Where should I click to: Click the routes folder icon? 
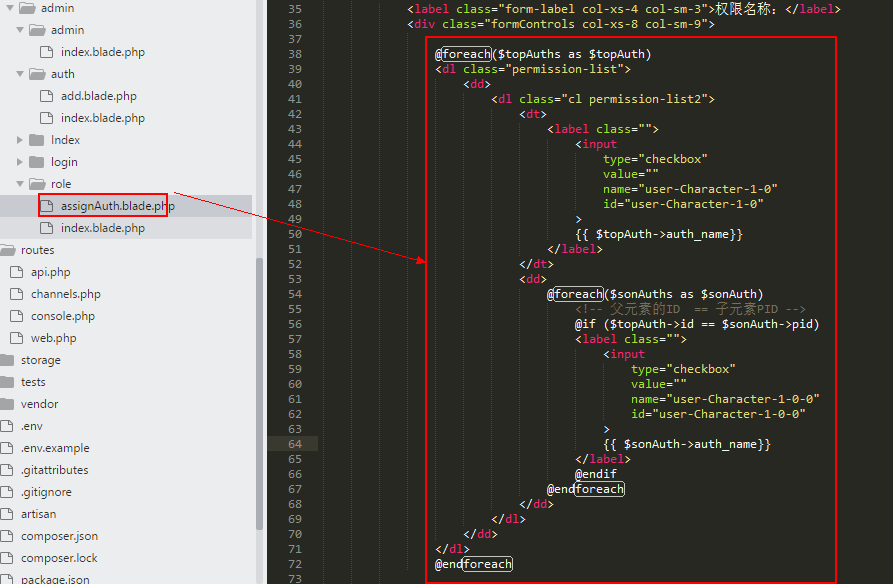click(8, 250)
